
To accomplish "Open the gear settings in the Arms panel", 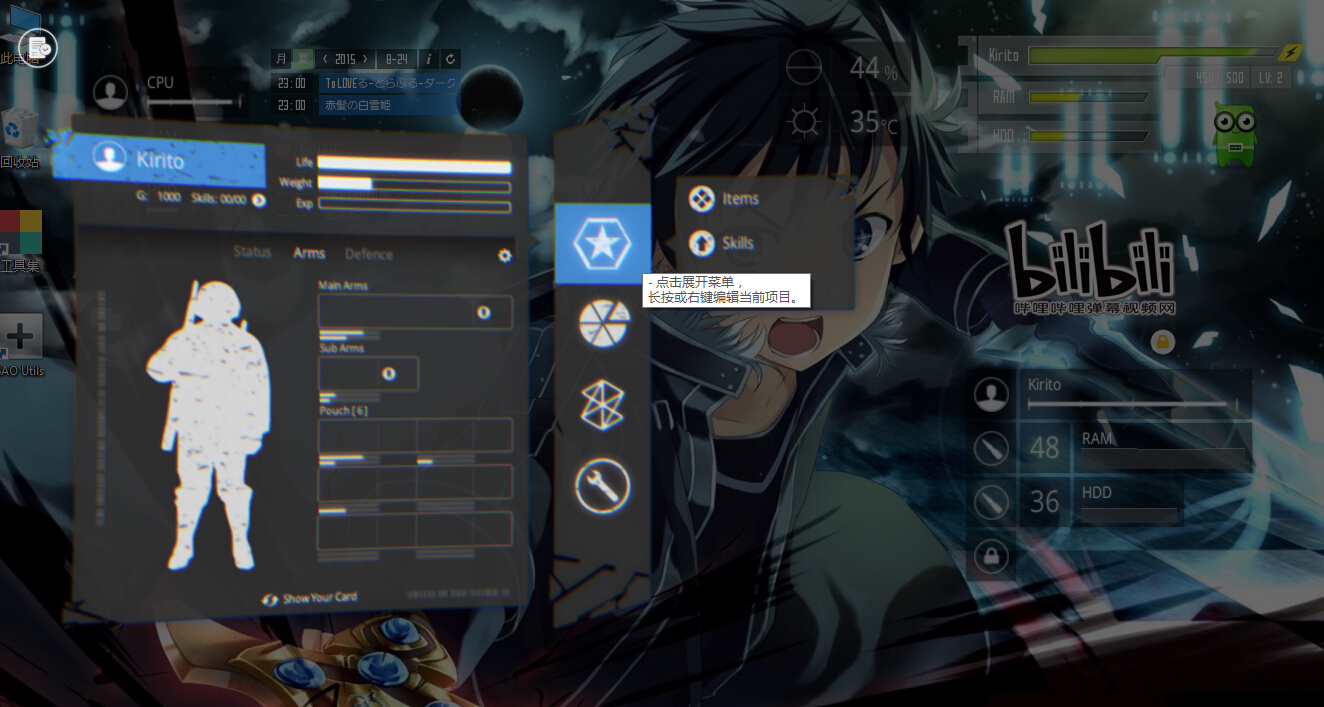I will 505,255.
